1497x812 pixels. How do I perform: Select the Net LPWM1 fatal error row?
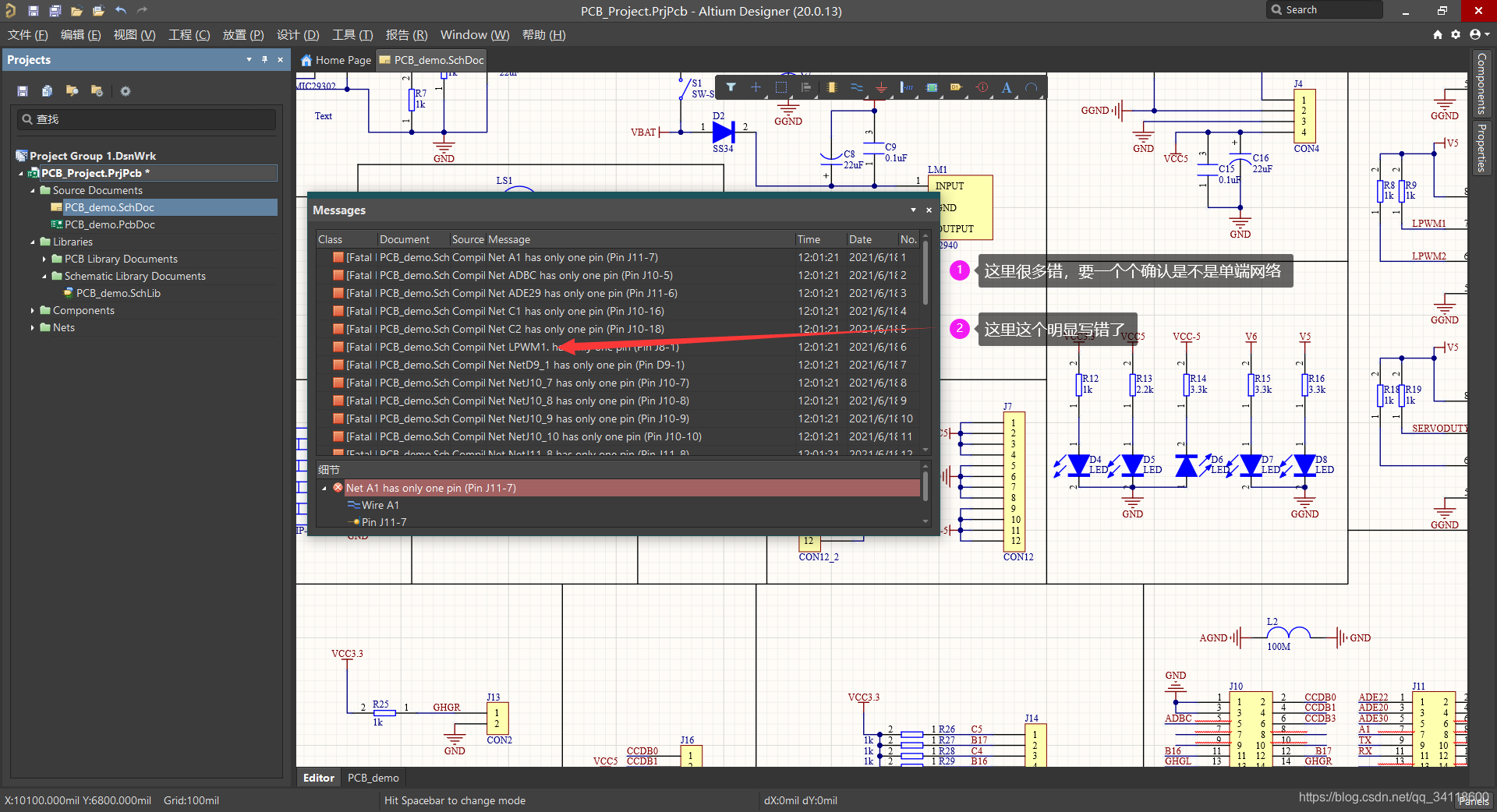point(620,347)
